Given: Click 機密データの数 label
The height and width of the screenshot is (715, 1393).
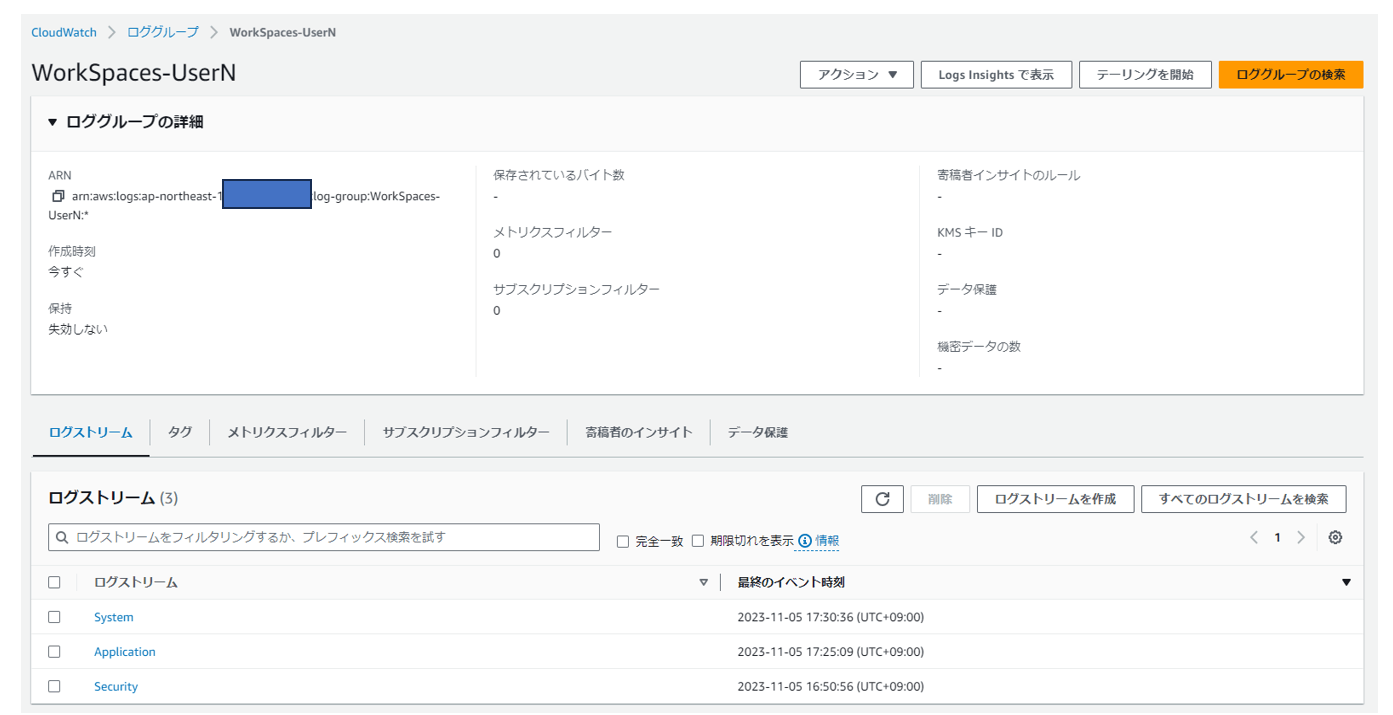Looking at the screenshot, I should coord(979,346).
